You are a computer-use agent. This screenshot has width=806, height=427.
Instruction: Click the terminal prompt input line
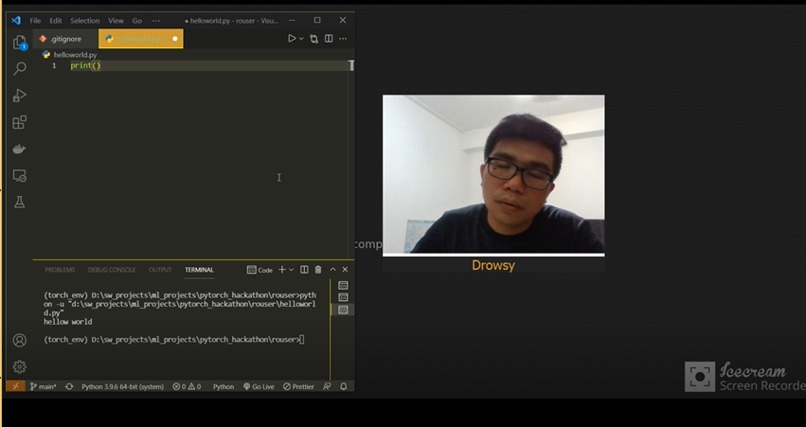[174, 340]
